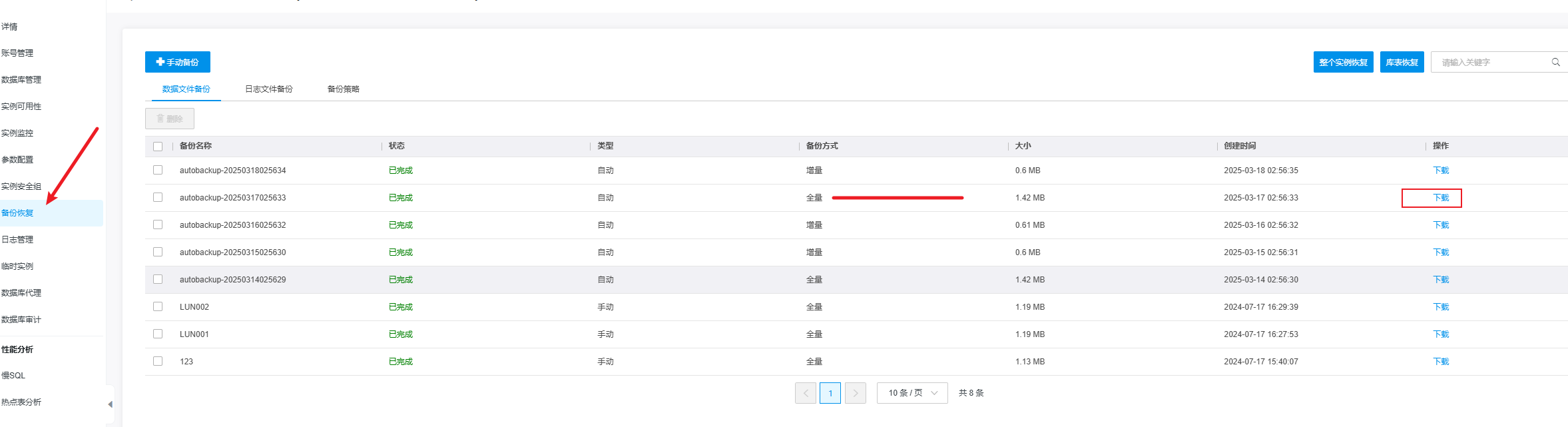This screenshot has height=427, width=1568.
Task: Download the autobackup-20250317025633 backup
Action: coord(1440,198)
